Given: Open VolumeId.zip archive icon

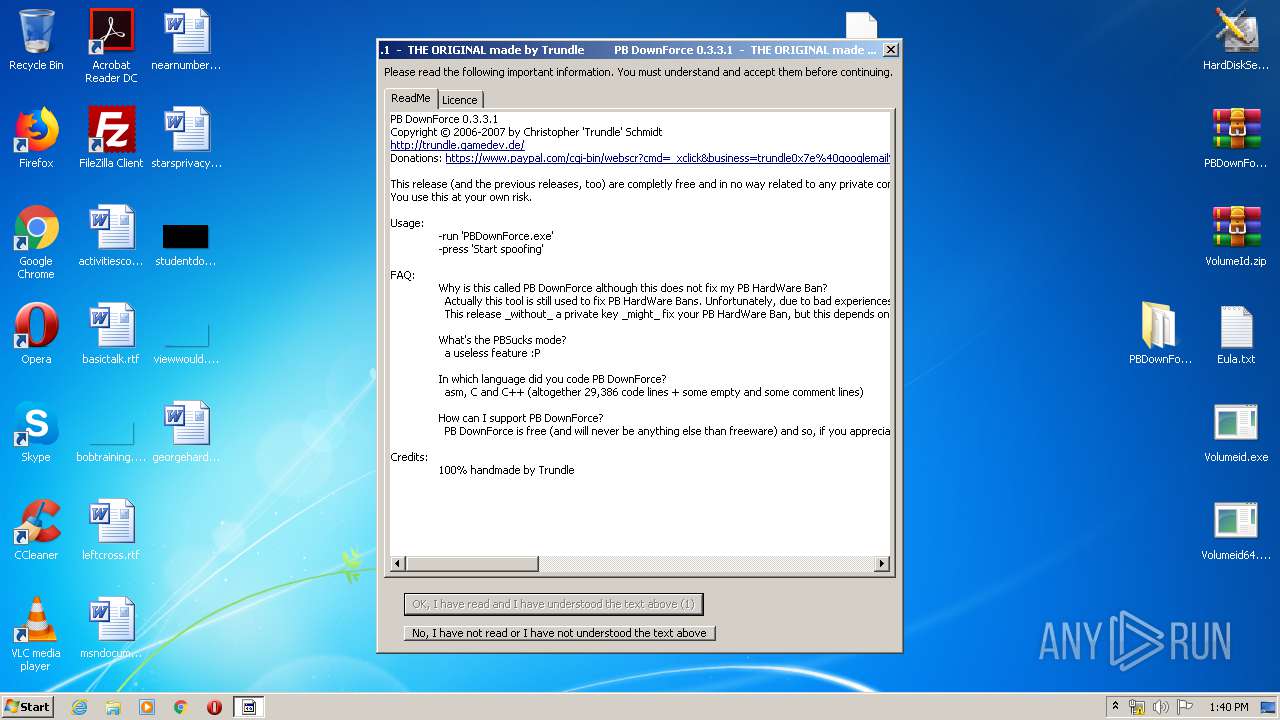Looking at the screenshot, I should pos(1236,237).
